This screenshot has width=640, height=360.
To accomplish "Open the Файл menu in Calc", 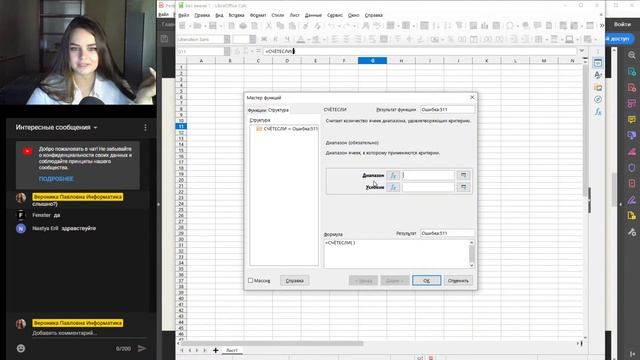I will [184, 15].
